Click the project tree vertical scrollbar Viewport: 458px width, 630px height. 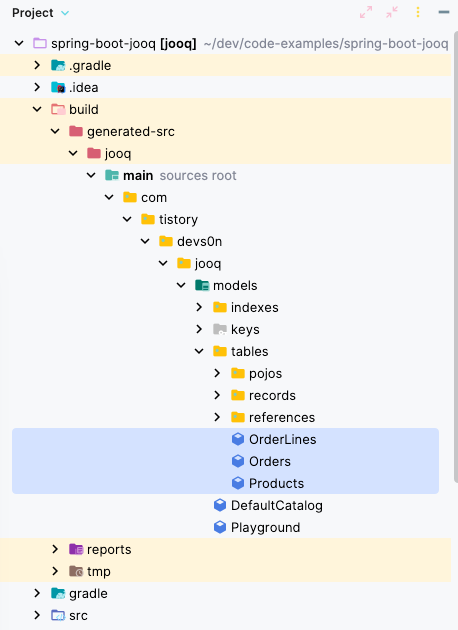coord(456,257)
